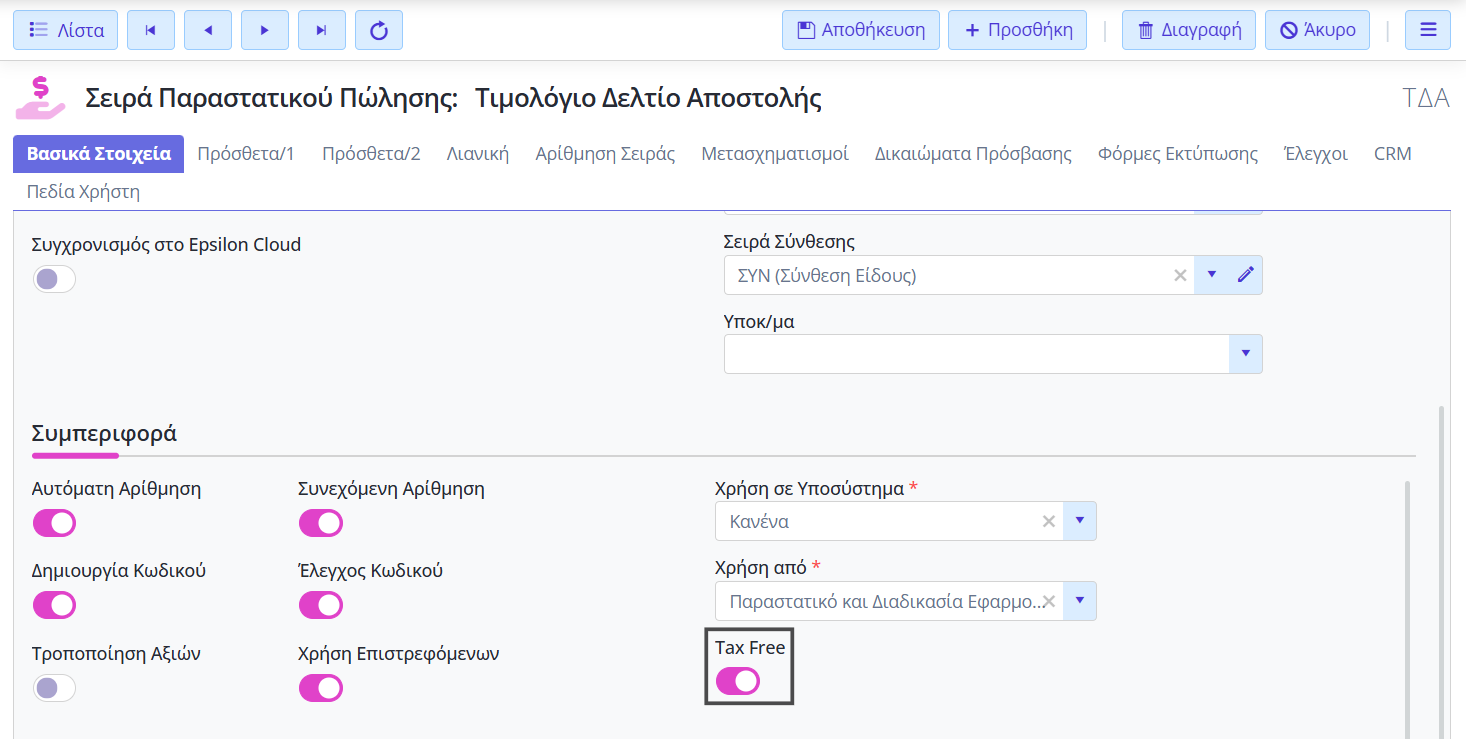This screenshot has height=739, width=1466.
Task: Open the Φόρμες Εκτύπωσης tab
Action: pos(1177,154)
